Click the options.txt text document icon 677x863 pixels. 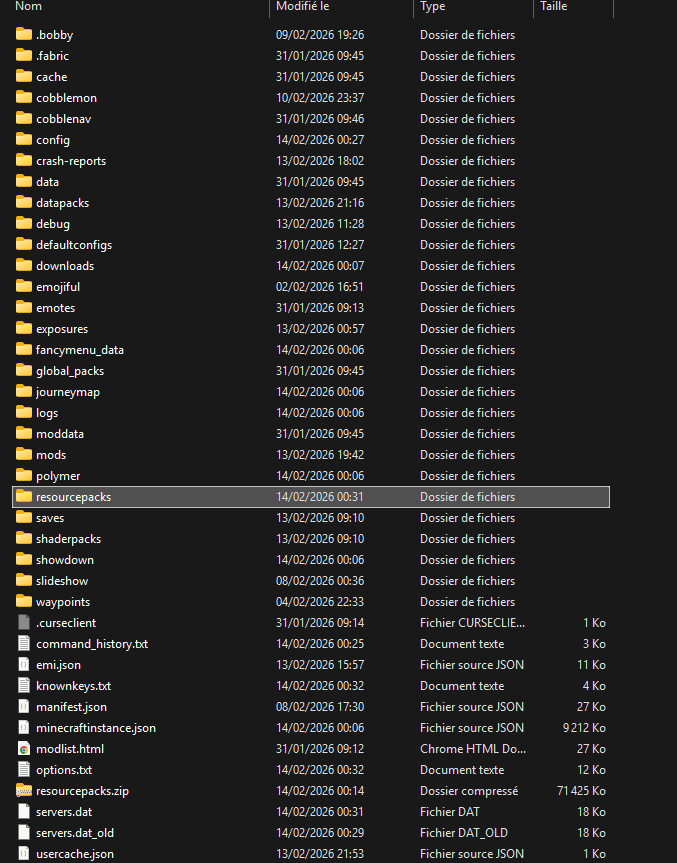click(24, 770)
